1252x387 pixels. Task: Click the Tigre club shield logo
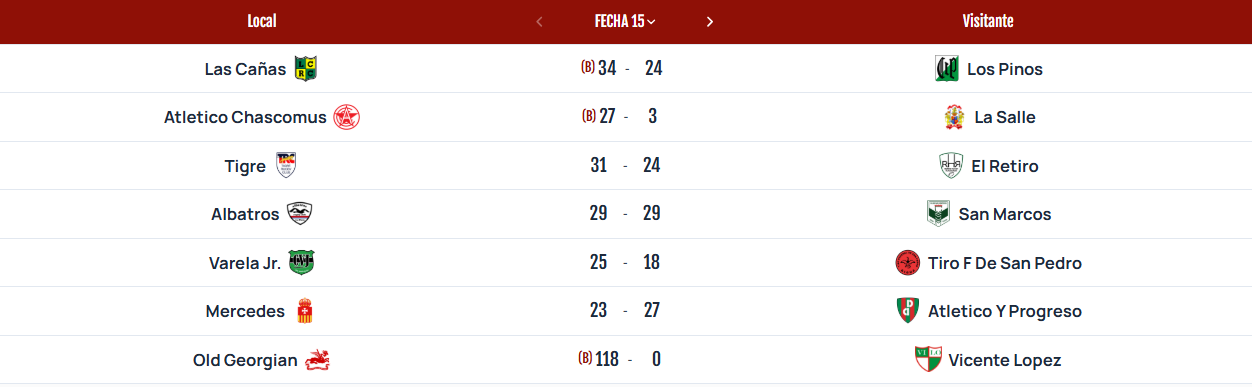click(286, 166)
